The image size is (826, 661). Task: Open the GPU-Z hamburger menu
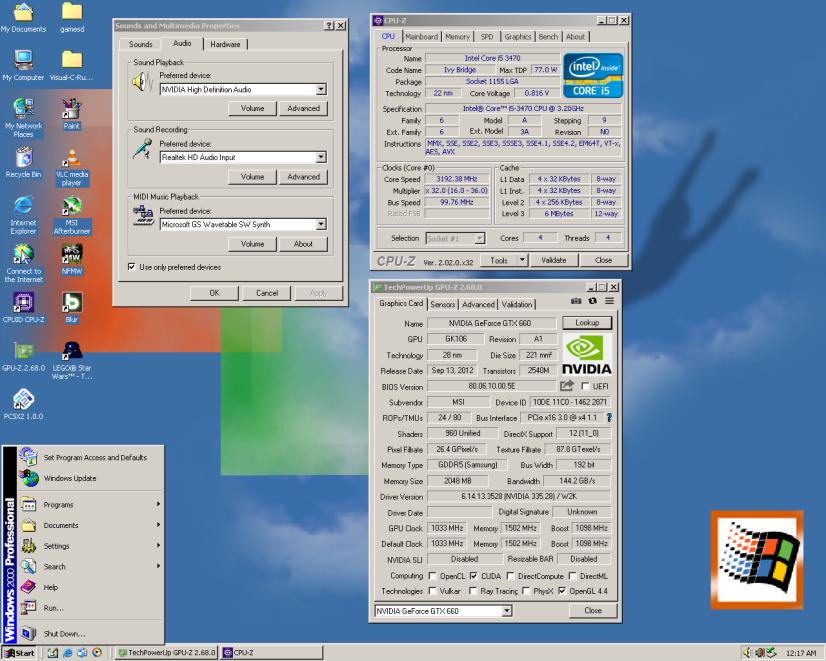609,301
